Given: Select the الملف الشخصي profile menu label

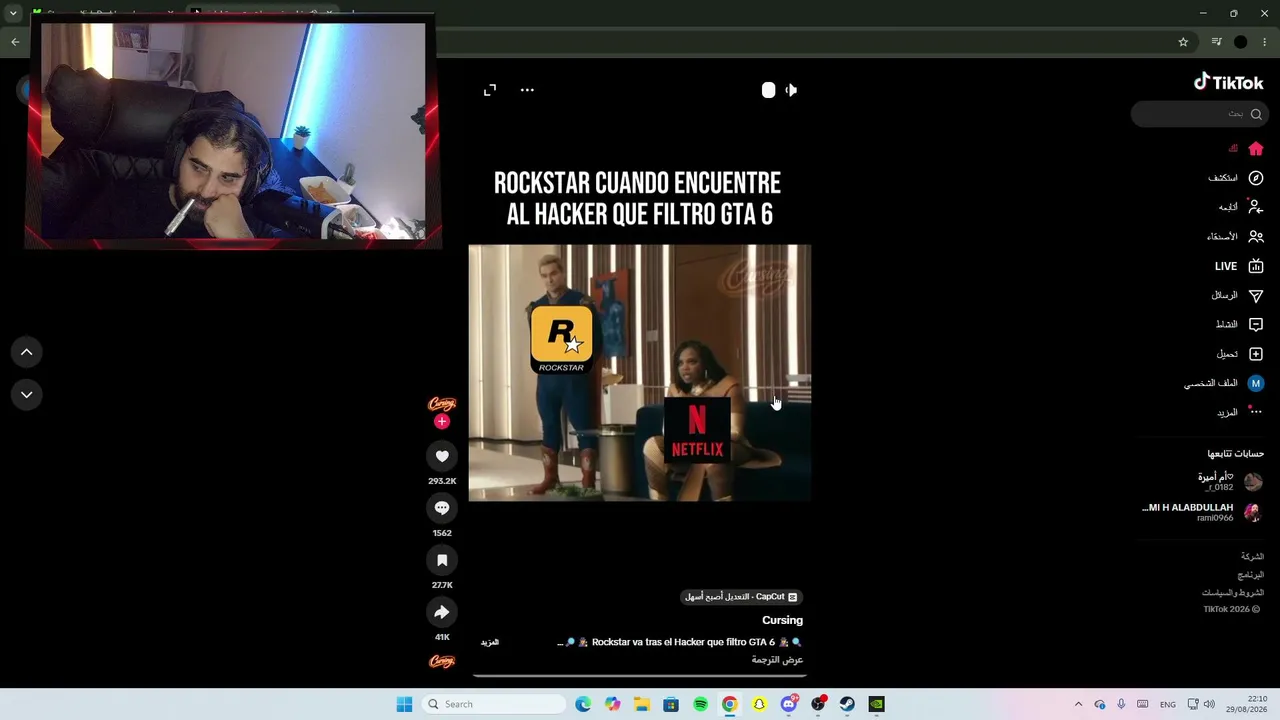Looking at the screenshot, I should pos(1211,383).
